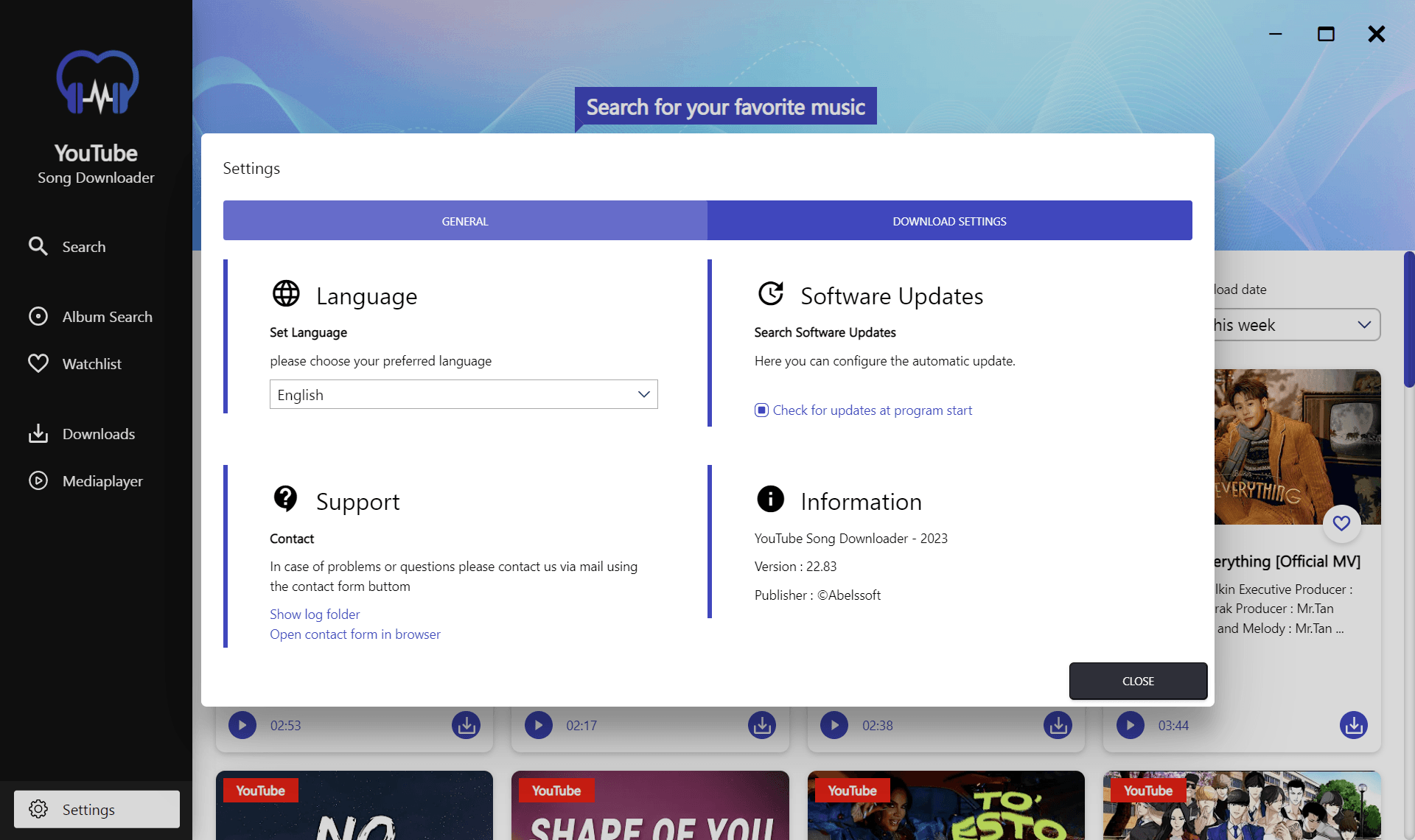
Task: Download the 02:17 track
Action: coord(762,725)
